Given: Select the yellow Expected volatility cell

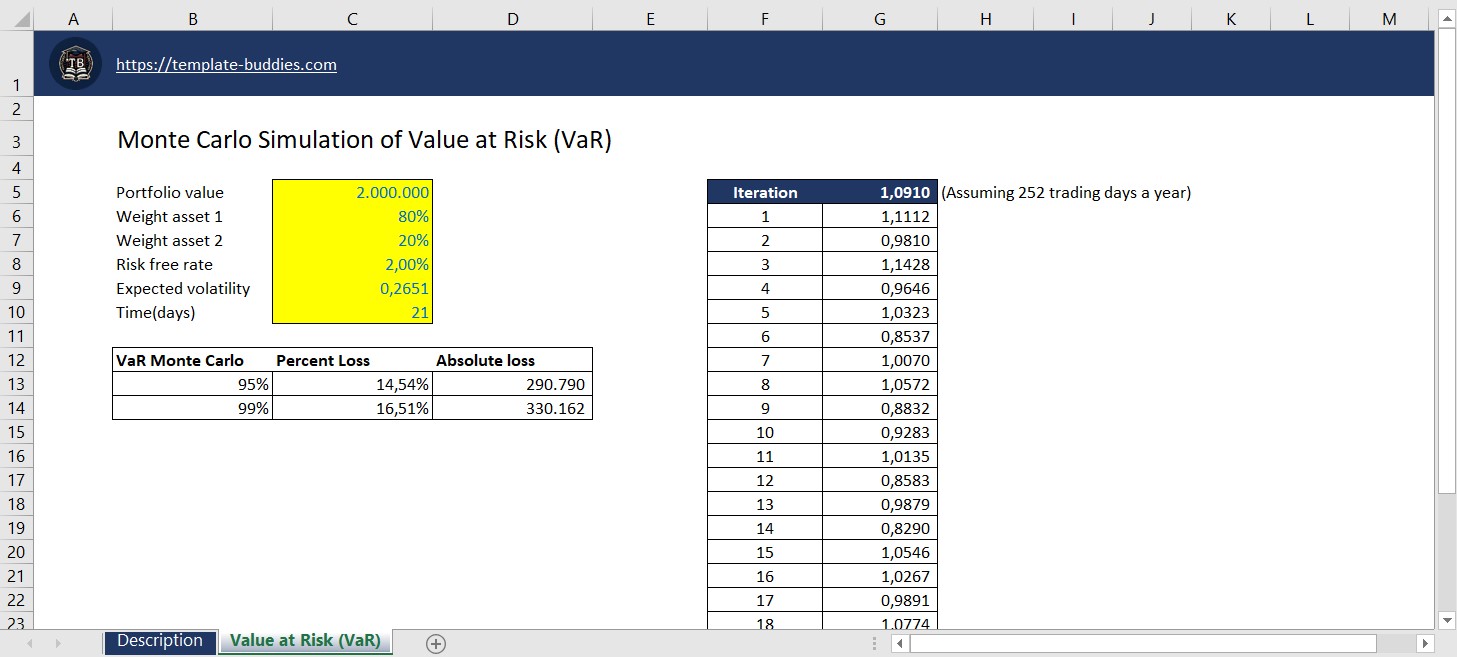Looking at the screenshot, I should pyautogui.click(x=352, y=288).
